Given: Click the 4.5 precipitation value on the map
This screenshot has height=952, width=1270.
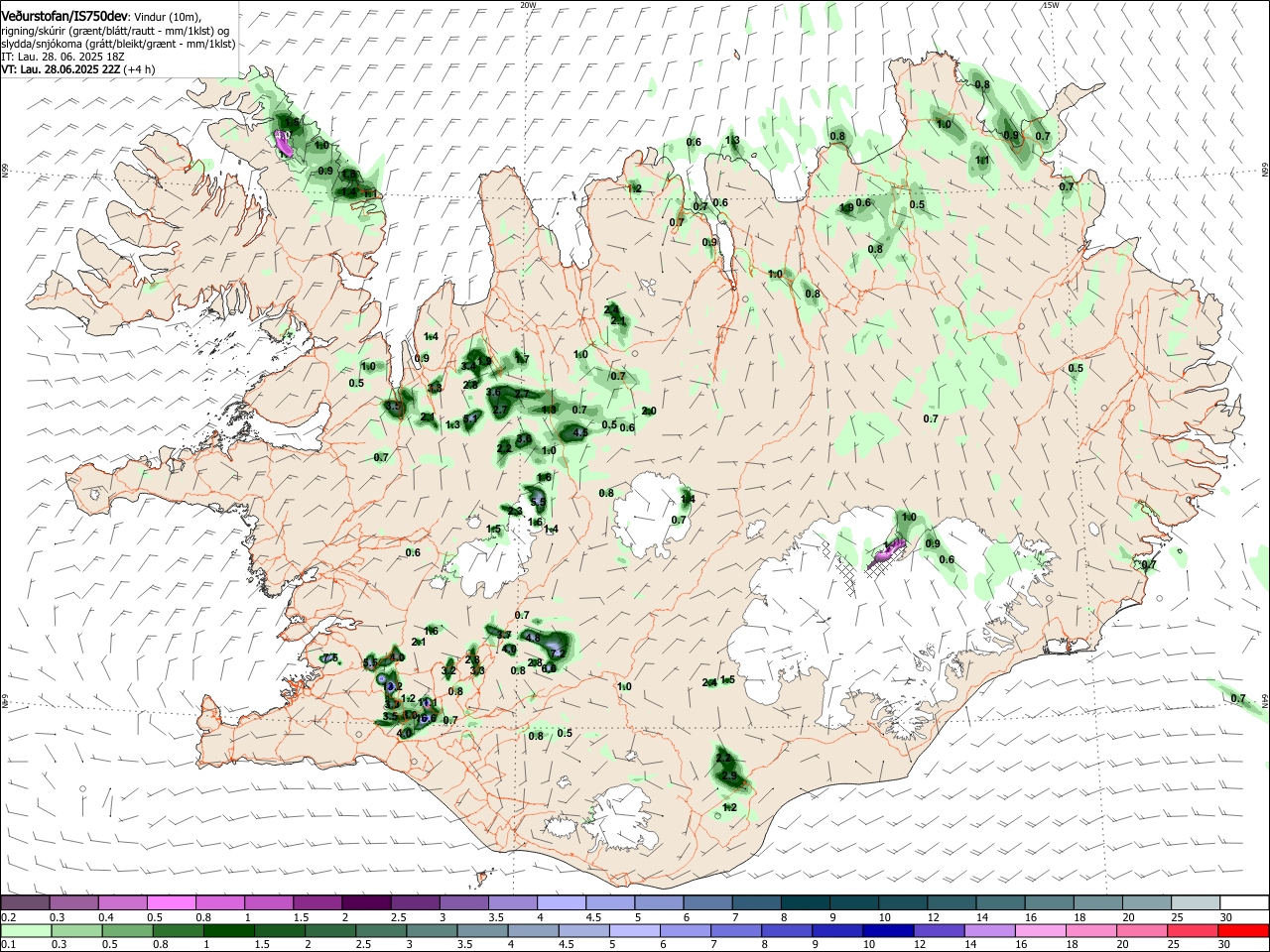Looking at the screenshot, I should tap(581, 432).
